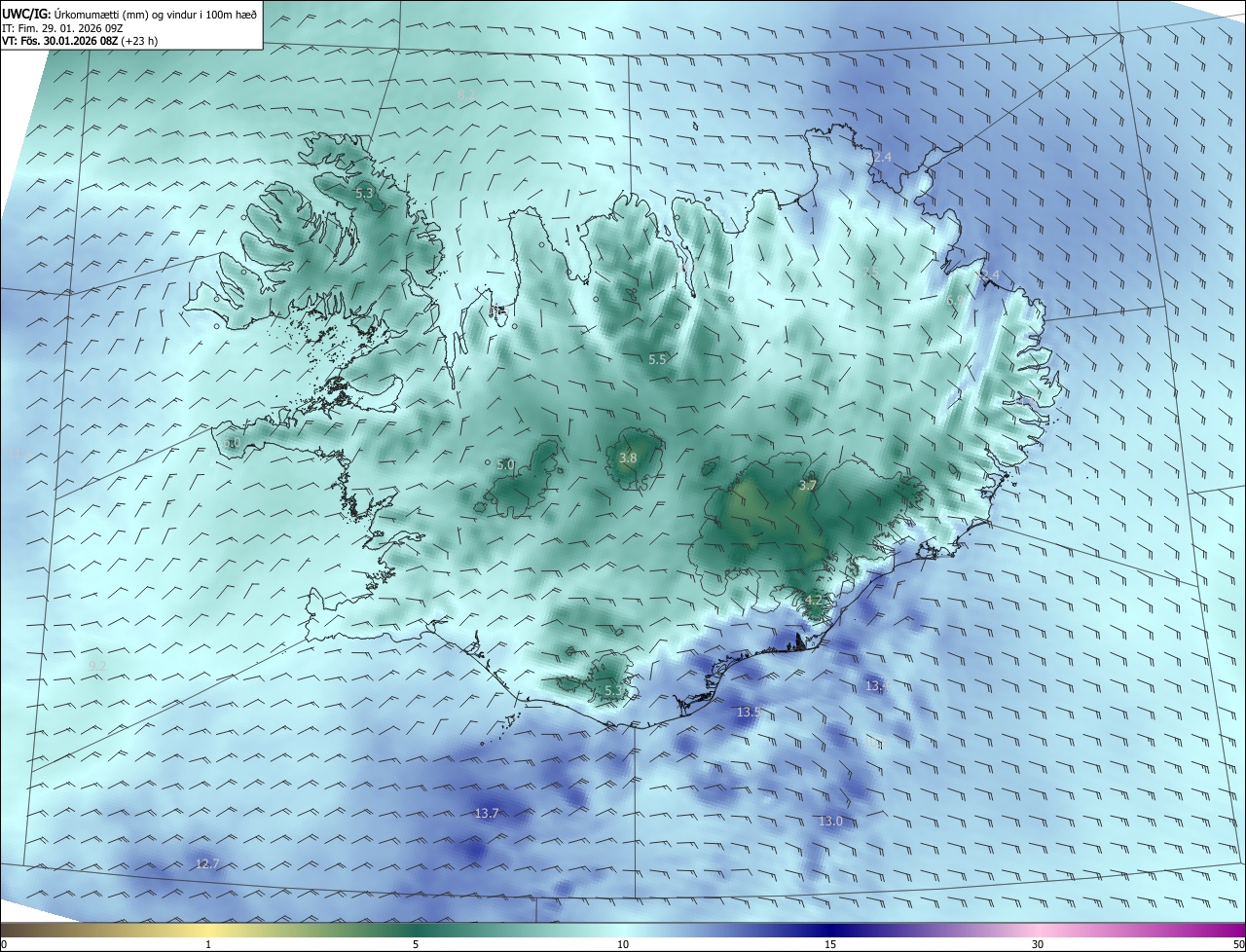1246x952 pixels.
Task: Click the 5 tick on the color scale
Action: [416, 944]
